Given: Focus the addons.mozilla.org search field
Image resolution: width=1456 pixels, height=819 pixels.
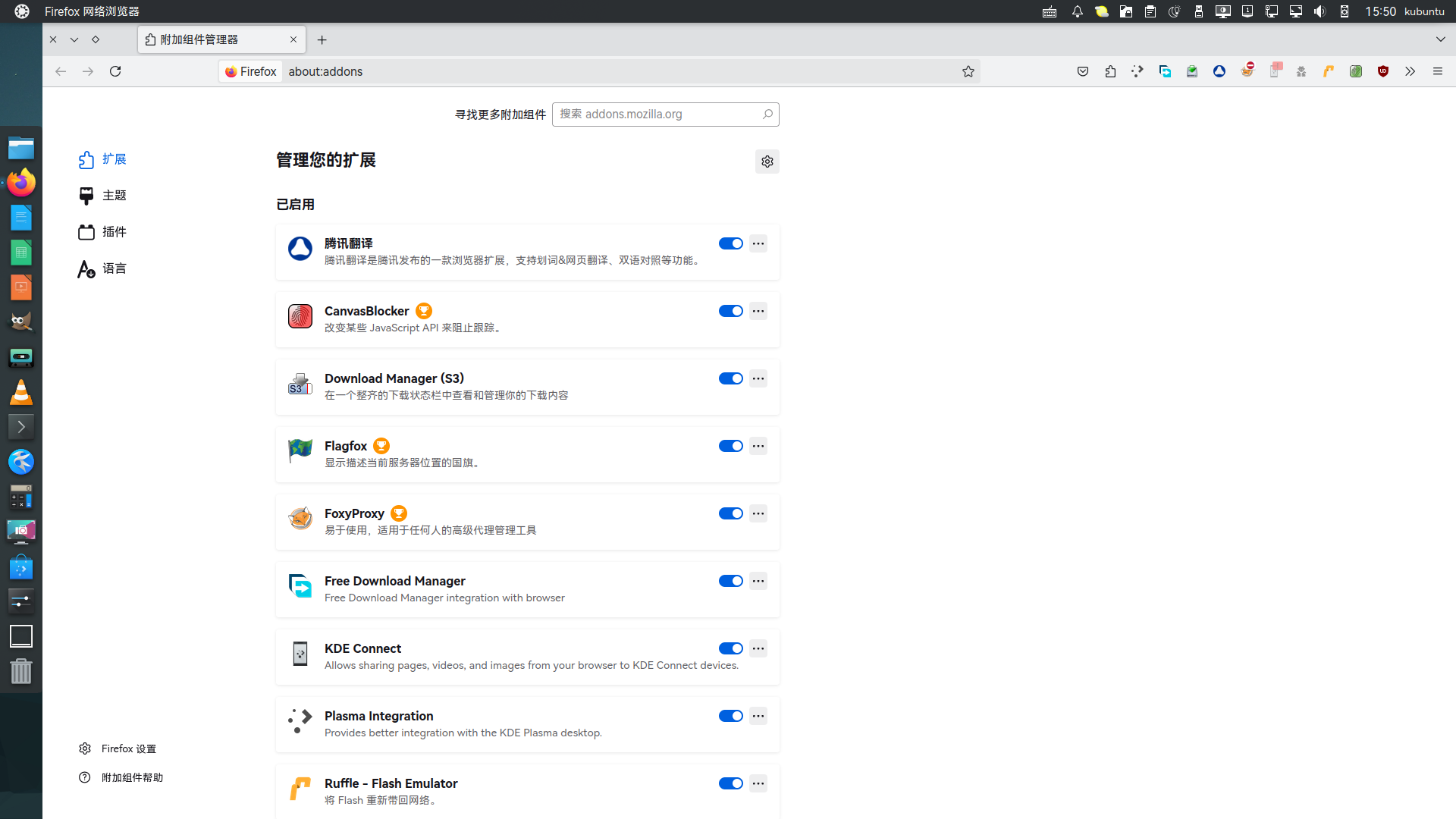Looking at the screenshot, I should [x=665, y=115].
